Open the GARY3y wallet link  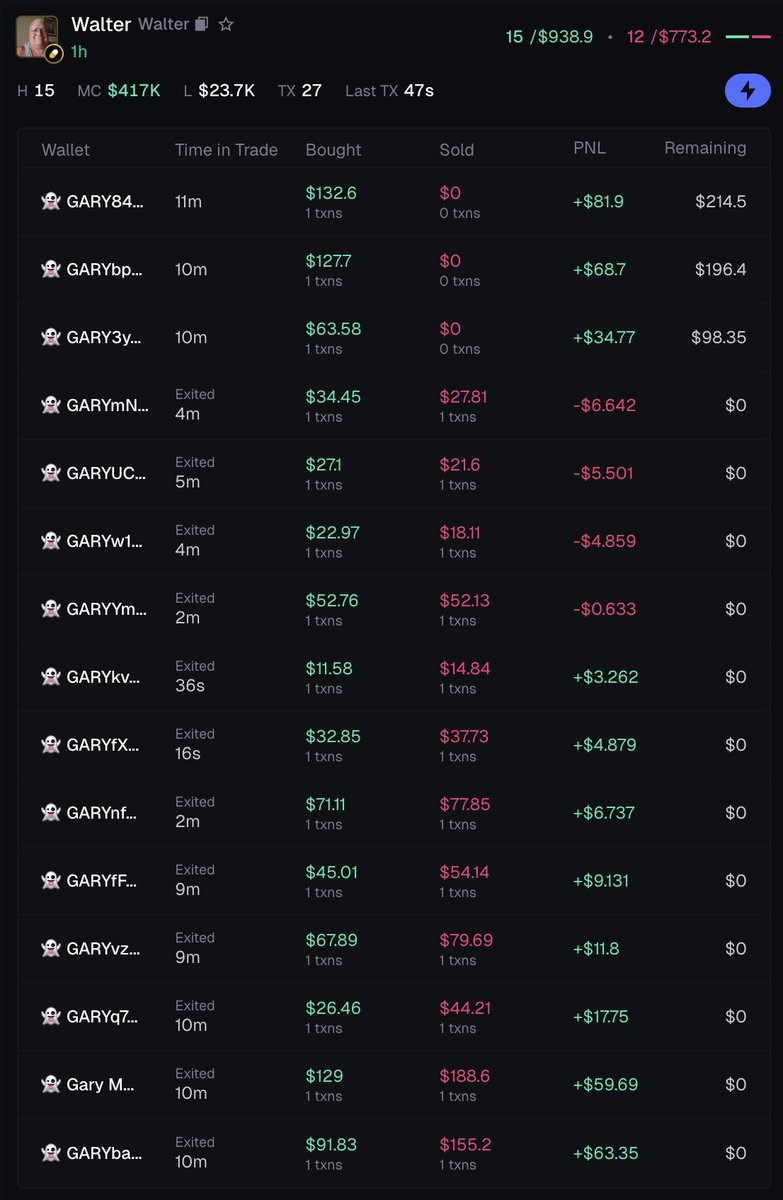pyautogui.click(x=104, y=338)
